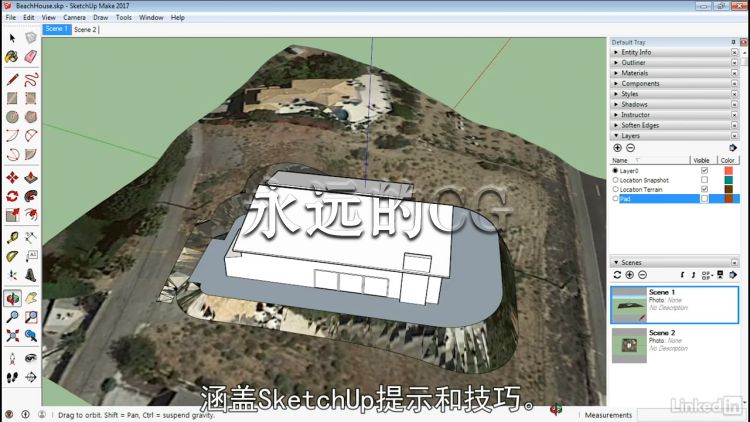
Task: Activate the Axes tool
Action: (12, 275)
